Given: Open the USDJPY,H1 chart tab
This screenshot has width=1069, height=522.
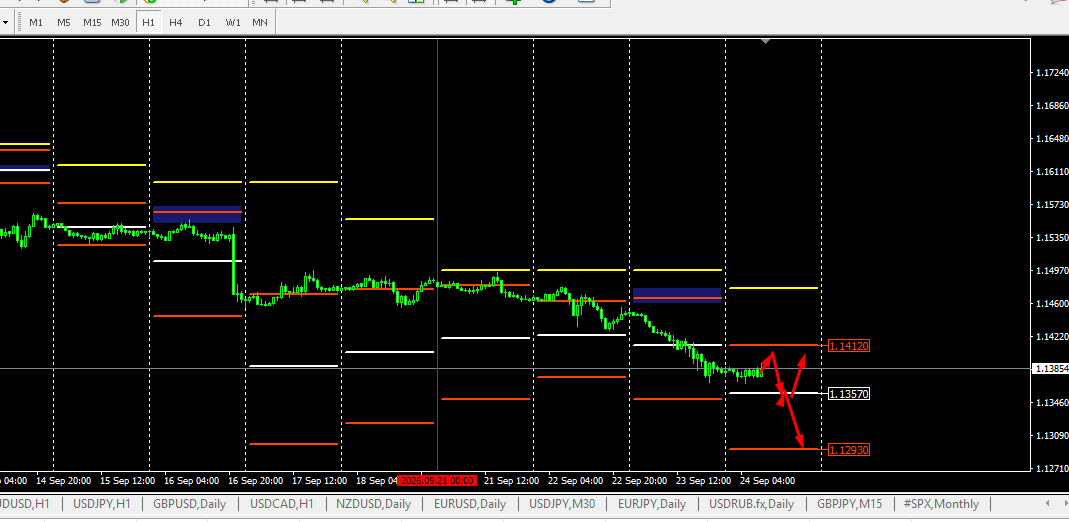Looking at the screenshot, I should [101, 504].
